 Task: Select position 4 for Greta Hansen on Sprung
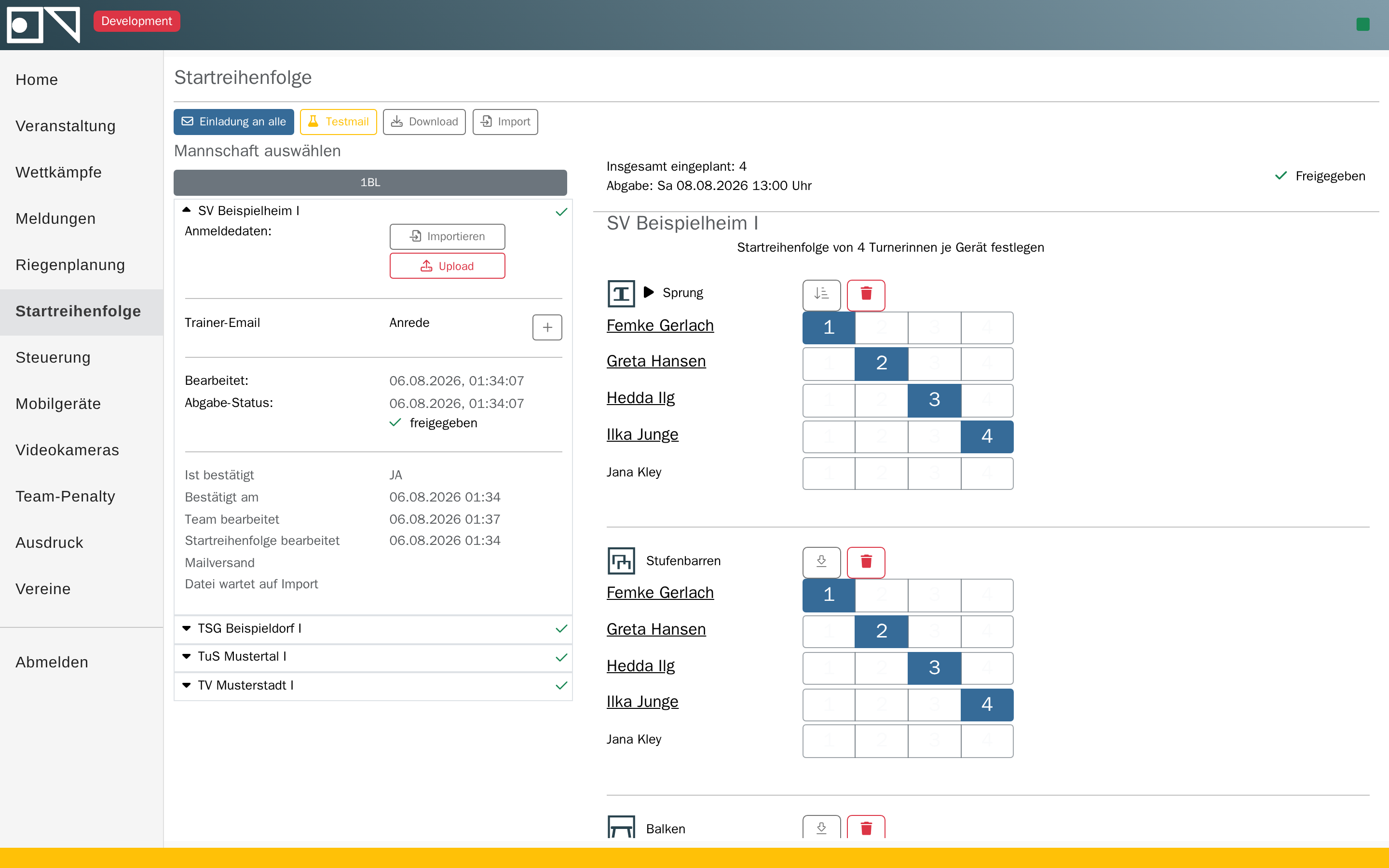click(987, 364)
